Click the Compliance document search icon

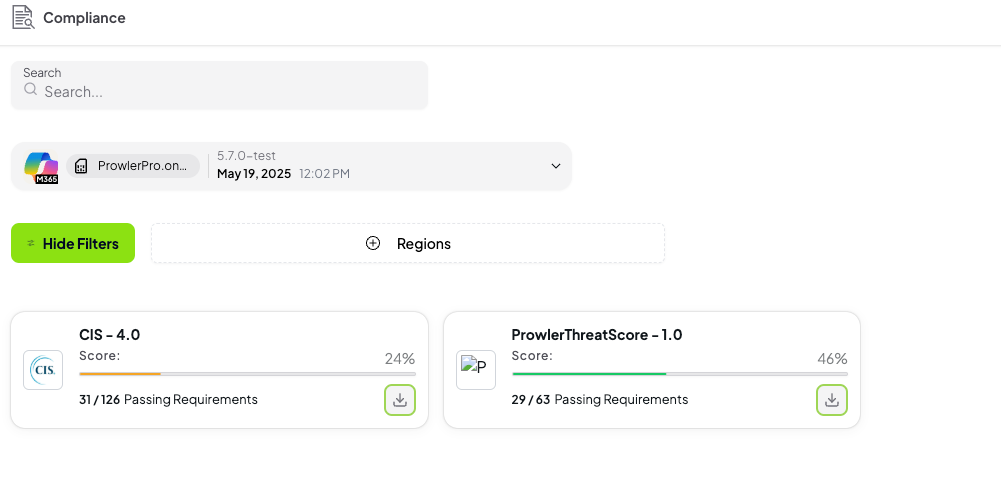pos(23,17)
